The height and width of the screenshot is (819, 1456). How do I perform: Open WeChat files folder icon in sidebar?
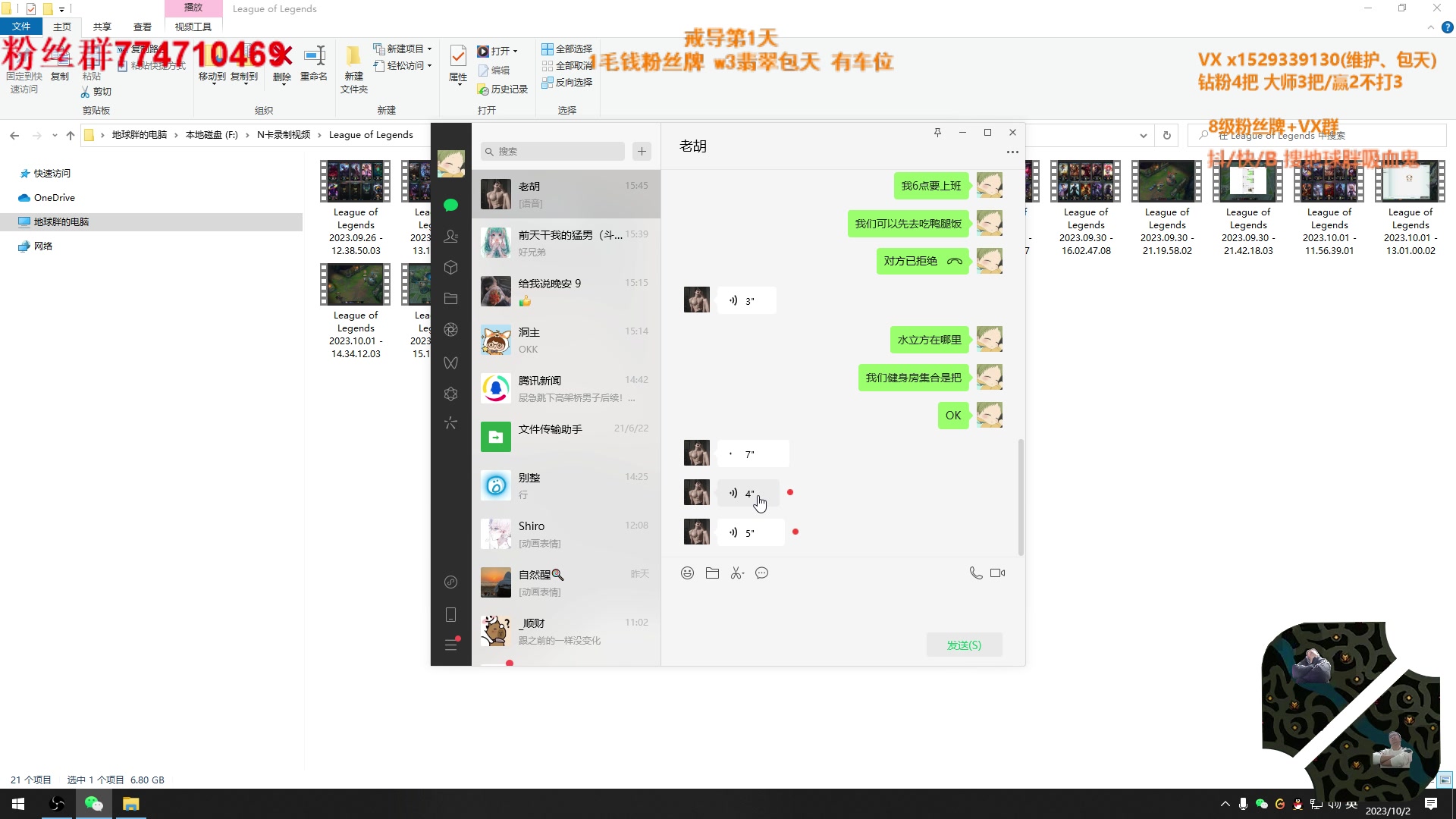(450, 299)
